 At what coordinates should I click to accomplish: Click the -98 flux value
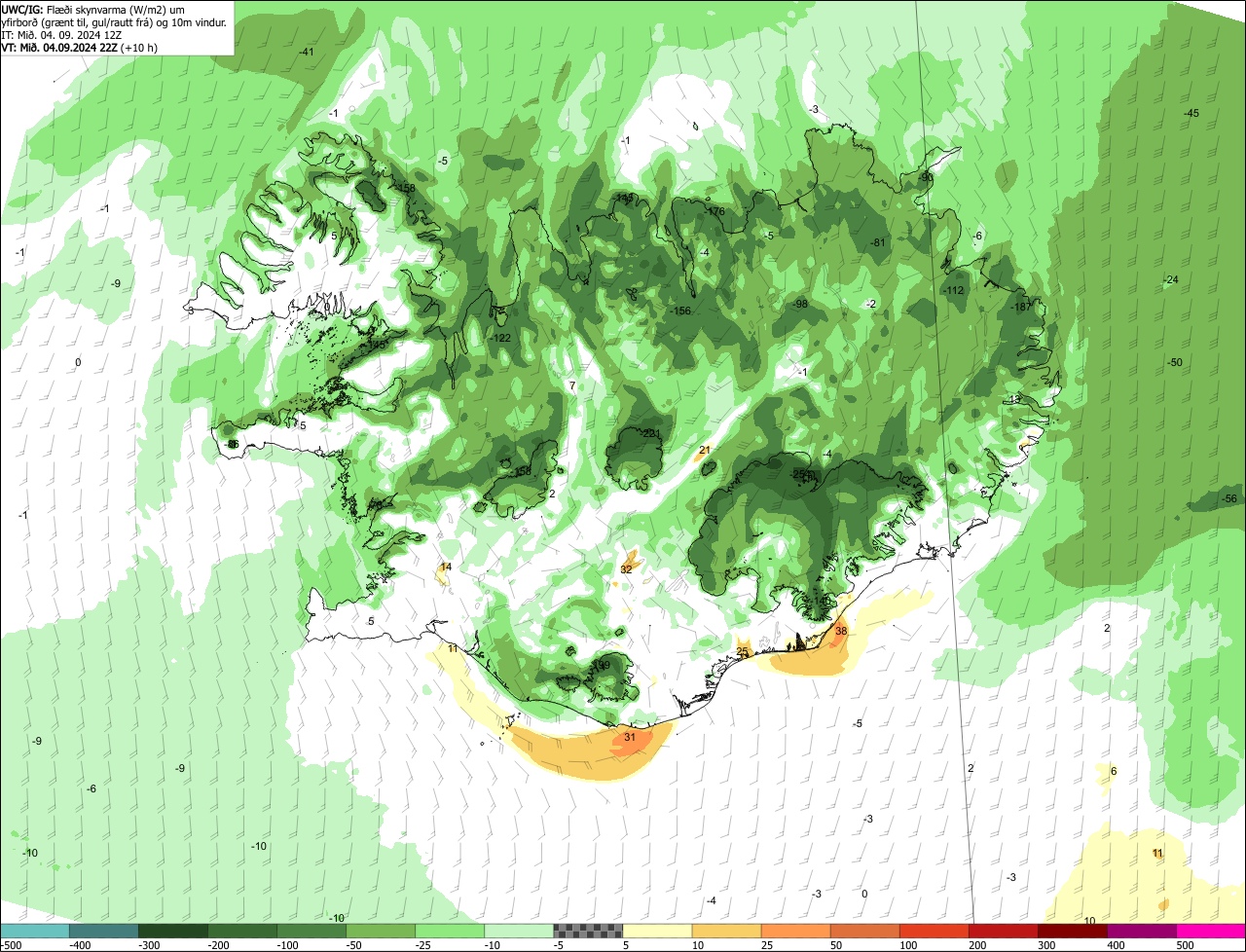click(x=801, y=304)
